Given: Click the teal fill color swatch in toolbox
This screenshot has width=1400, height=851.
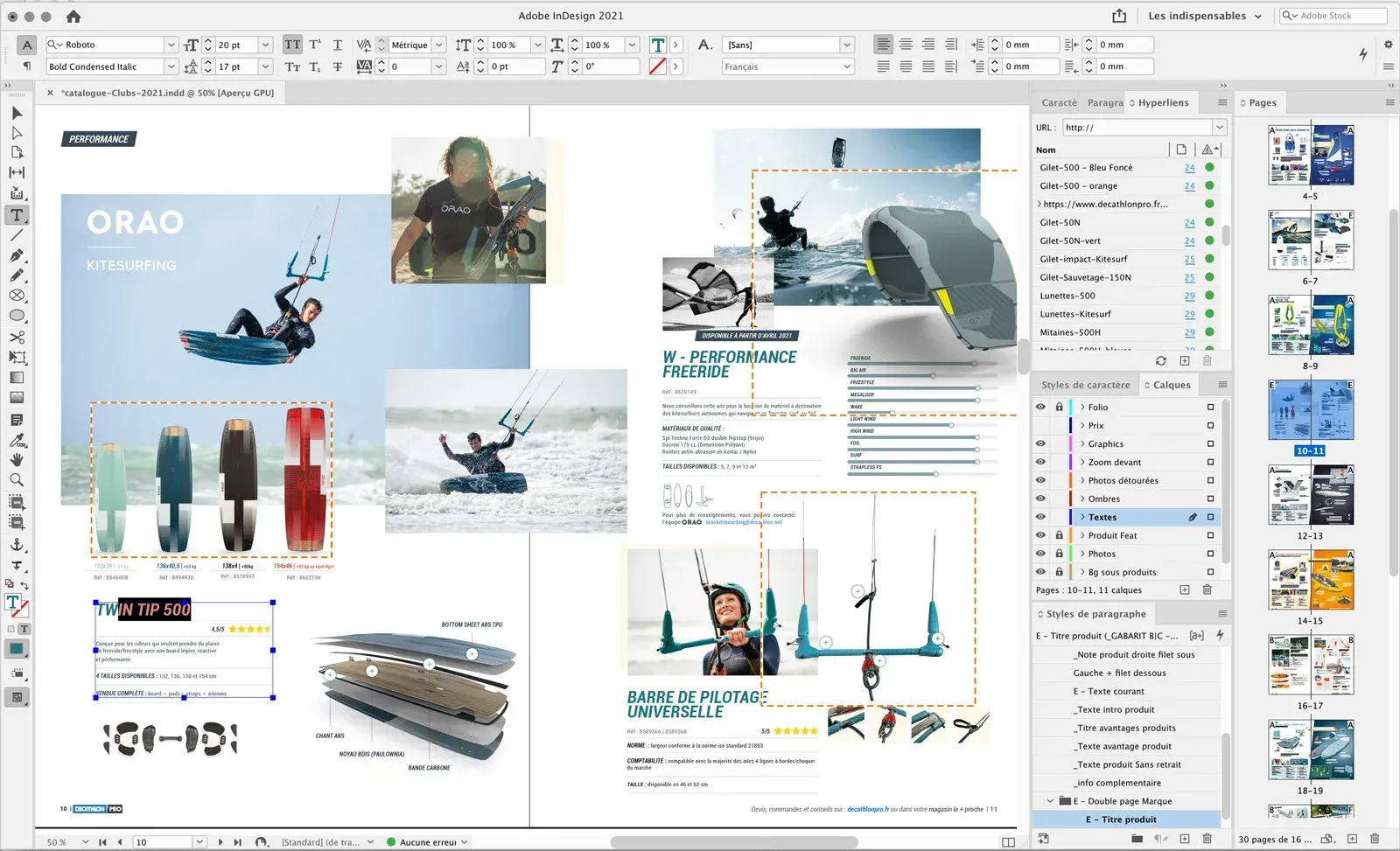Looking at the screenshot, I should [x=16, y=649].
